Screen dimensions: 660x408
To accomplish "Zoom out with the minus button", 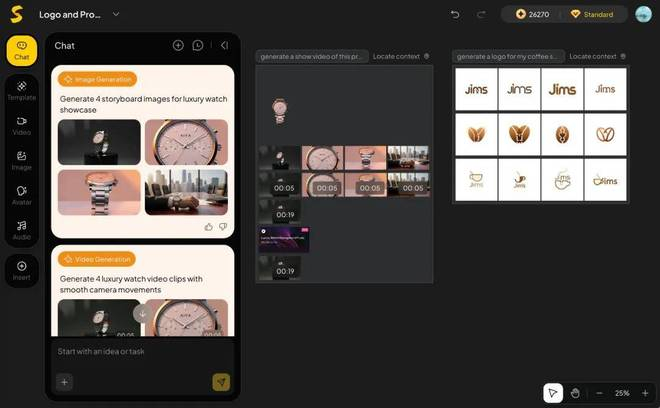I will coord(599,393).
